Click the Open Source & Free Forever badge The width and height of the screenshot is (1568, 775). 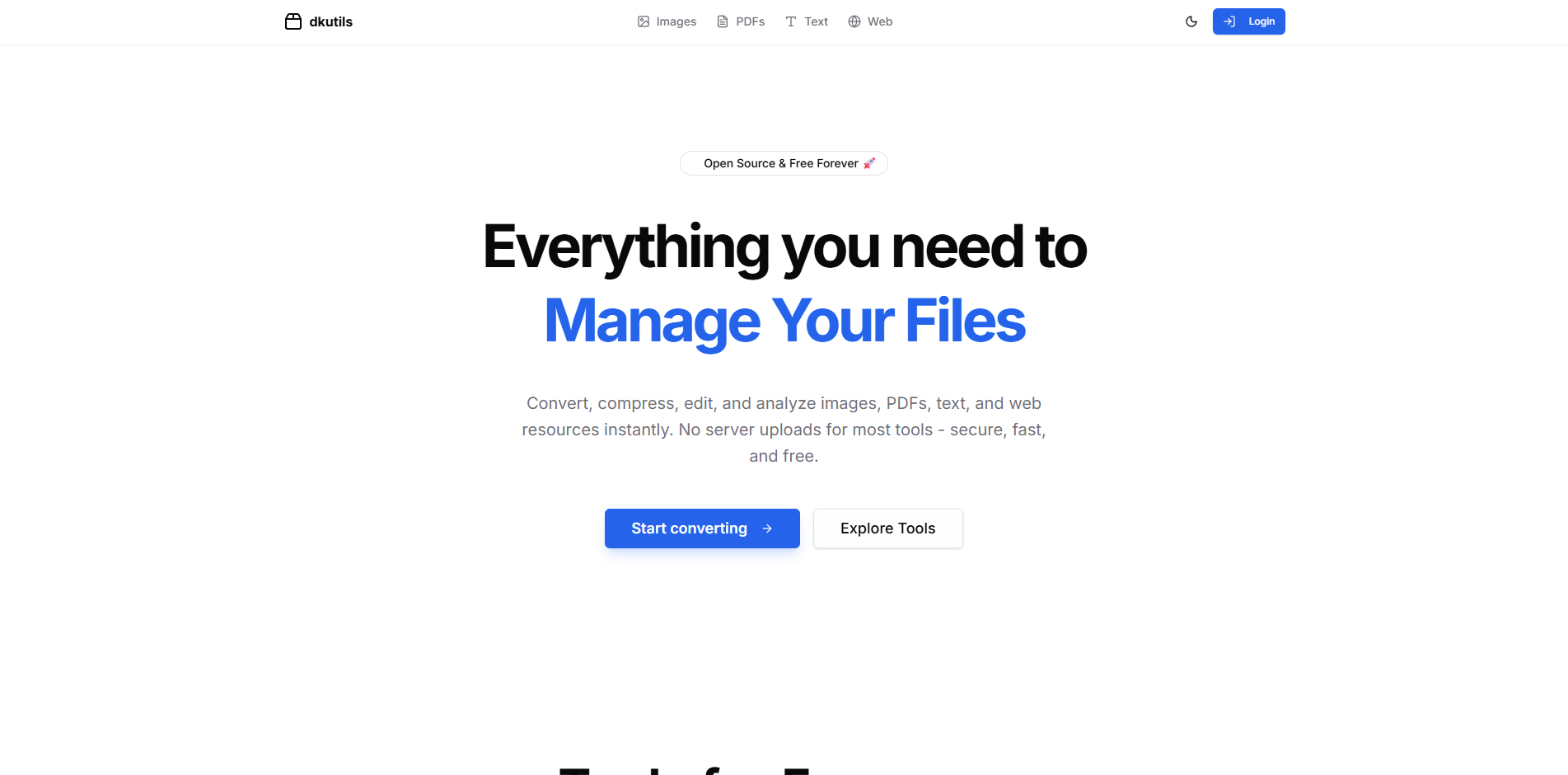pyautogui.click(x=779, y=163)
